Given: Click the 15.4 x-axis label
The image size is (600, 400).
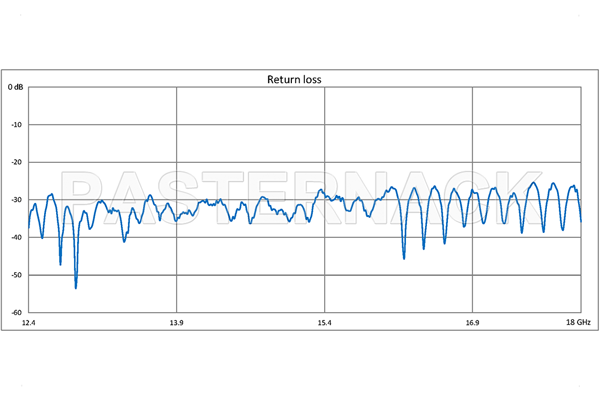Looking at the screenshot, I should tap(324, 323).
